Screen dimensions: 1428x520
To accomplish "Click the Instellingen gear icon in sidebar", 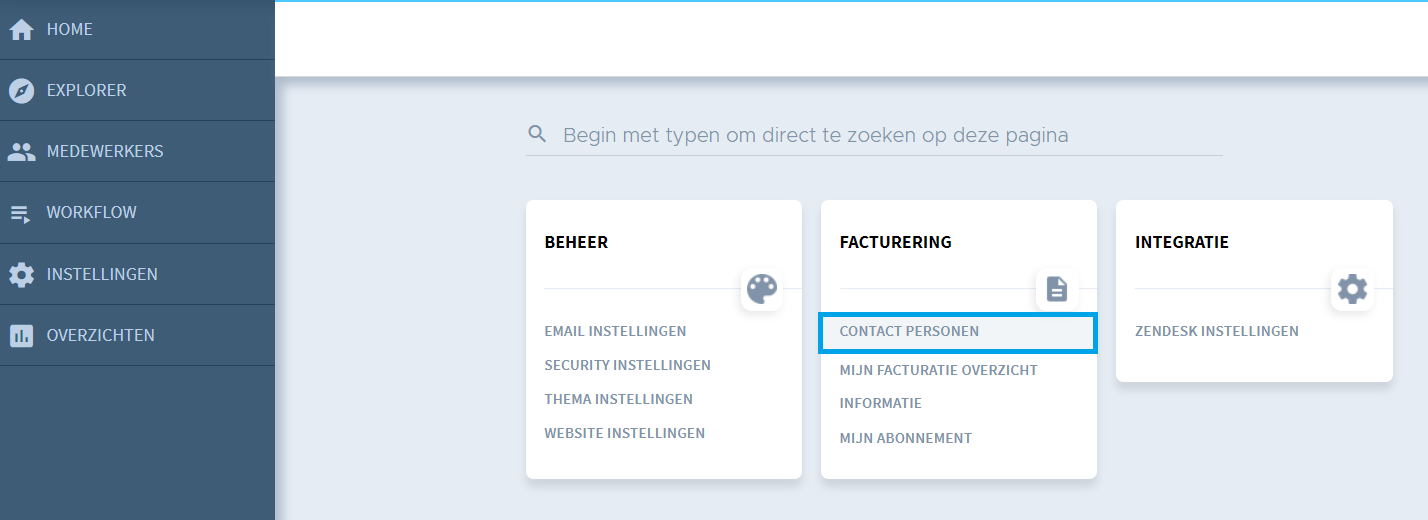I will (x=21, y=274).
